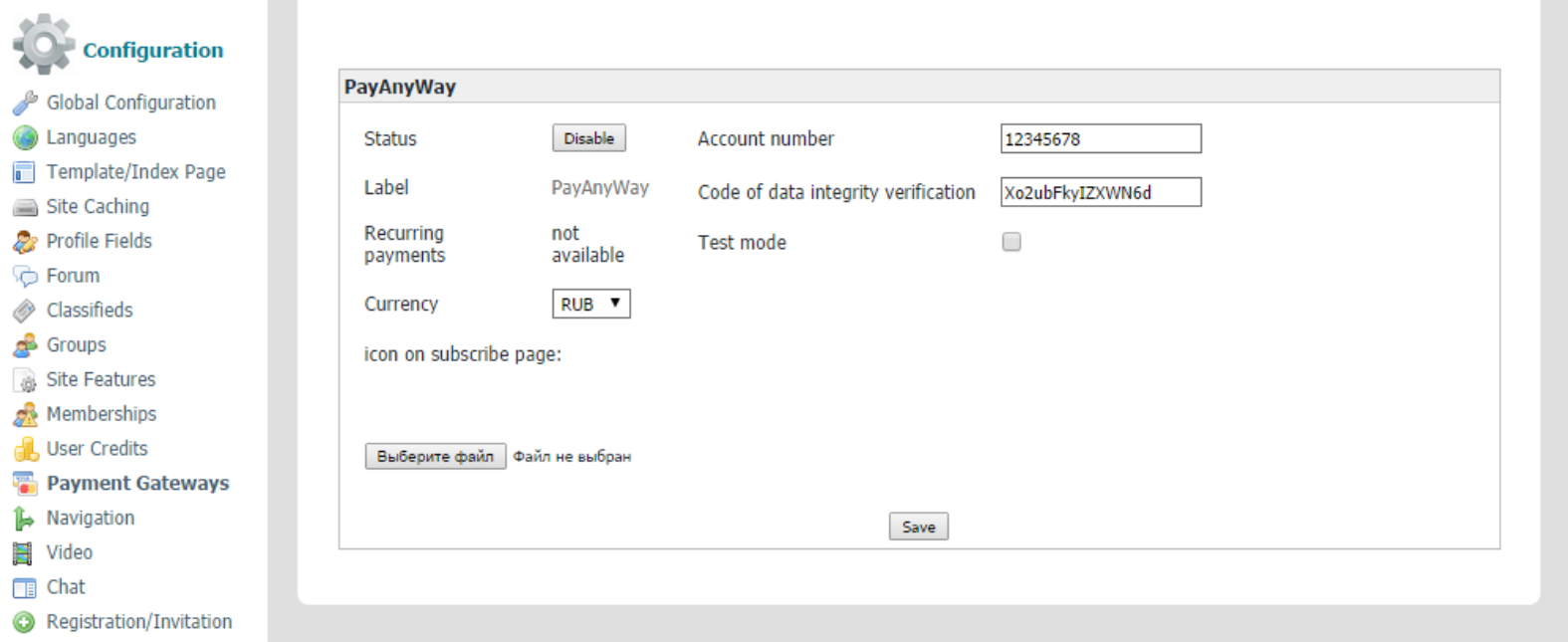Click the Groups people icon

tap(25, 345)
